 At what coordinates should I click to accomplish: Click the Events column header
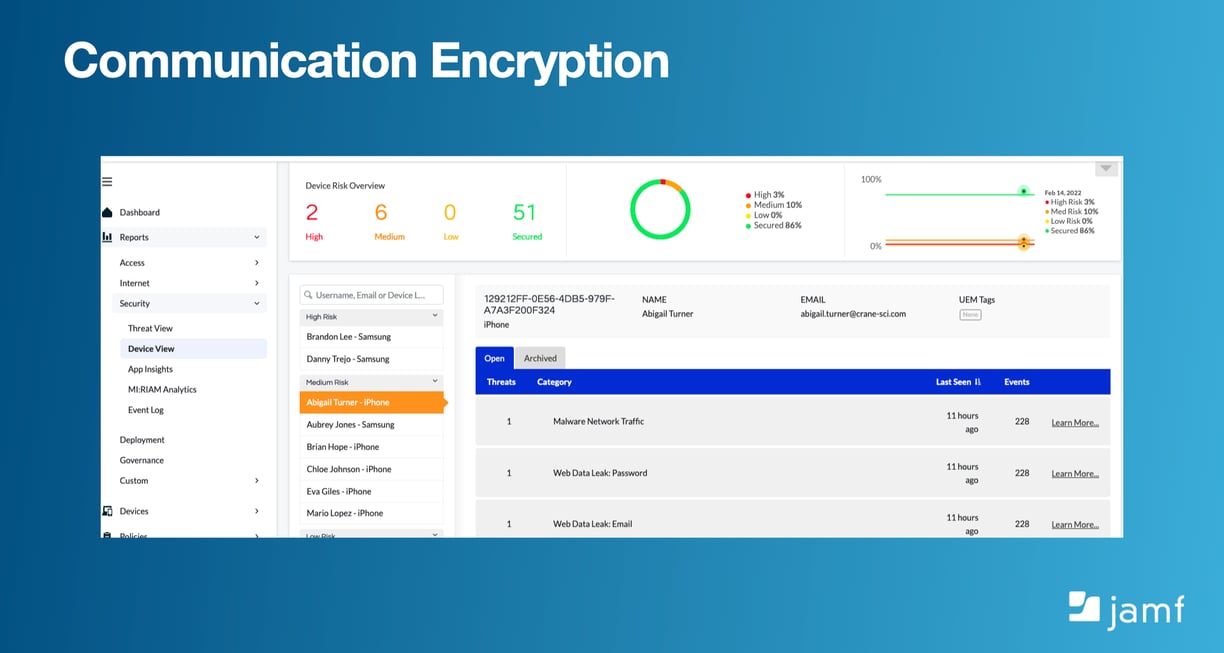pyautogui.click(x=1017, y=382)
